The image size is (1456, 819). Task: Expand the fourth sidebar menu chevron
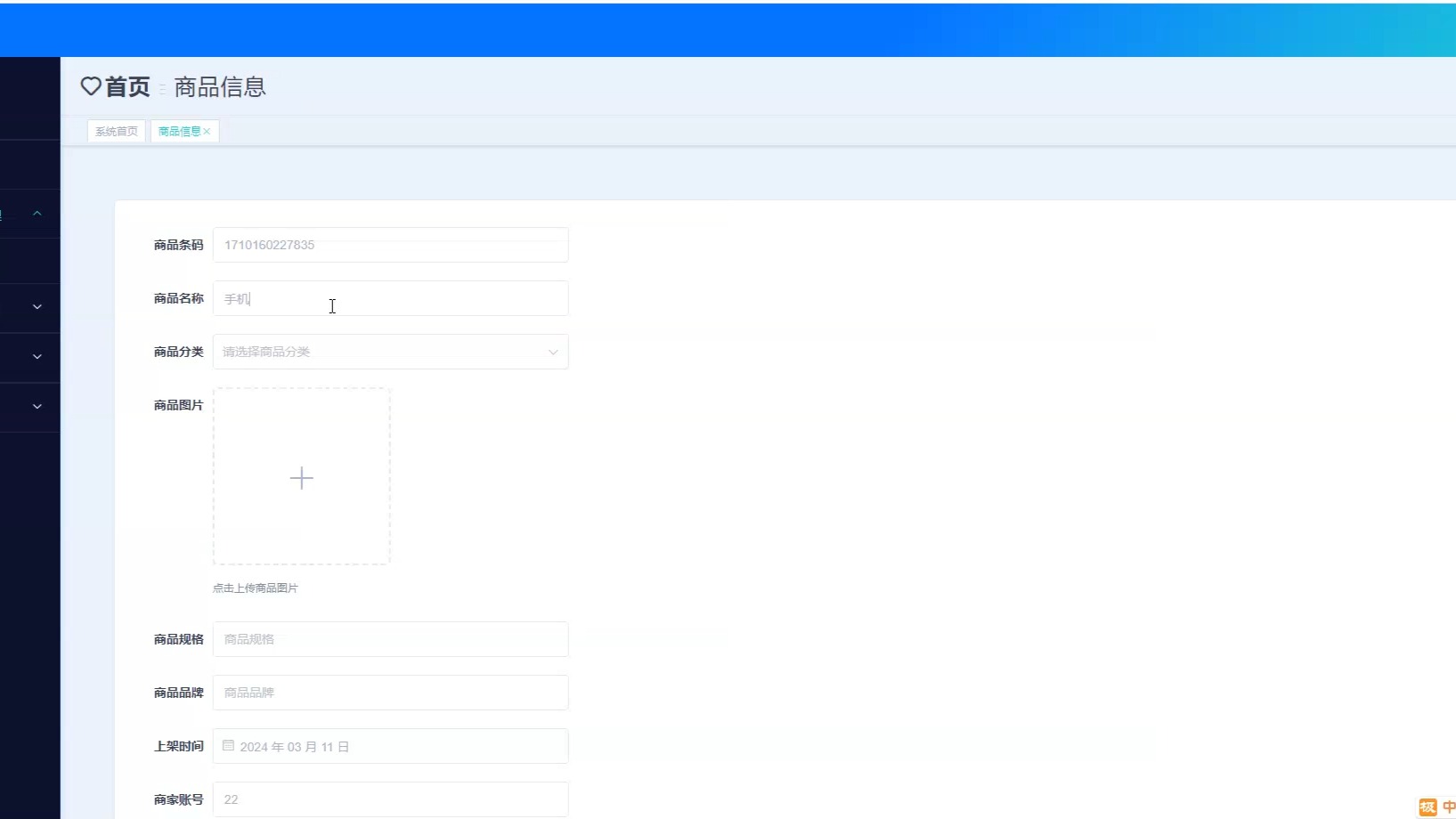tap(37, 406)
